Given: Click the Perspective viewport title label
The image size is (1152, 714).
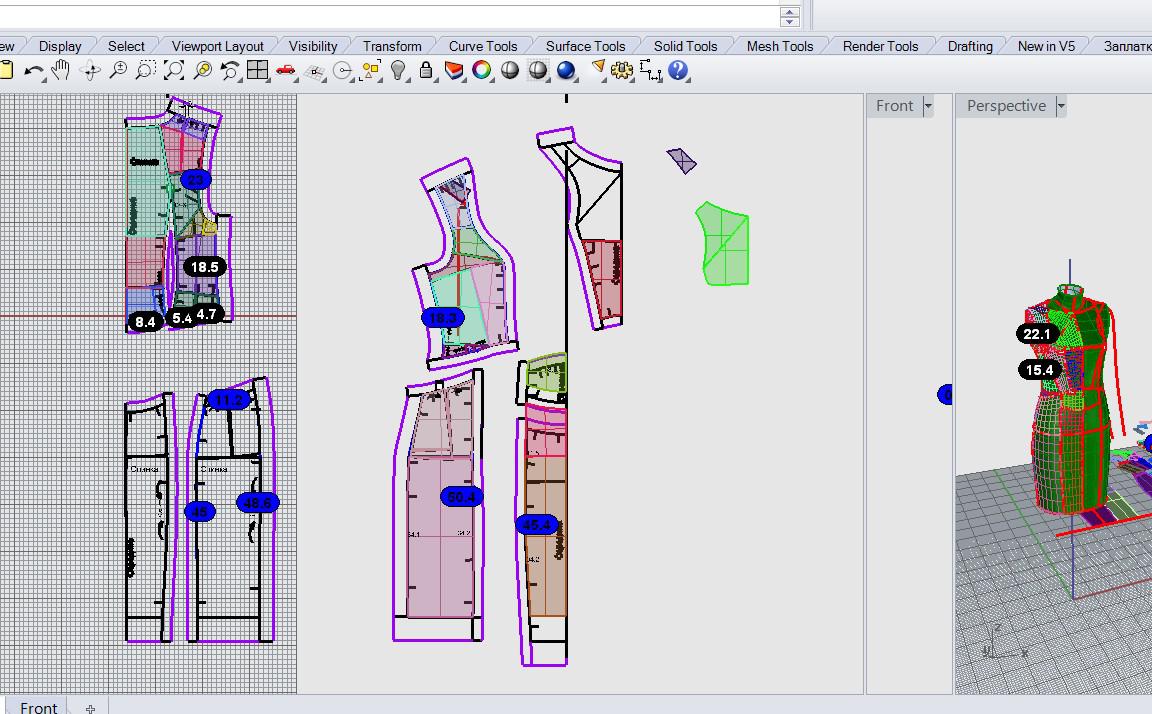Looking at the screenshot, I should pyautogui.click(x=1005, y=106).
